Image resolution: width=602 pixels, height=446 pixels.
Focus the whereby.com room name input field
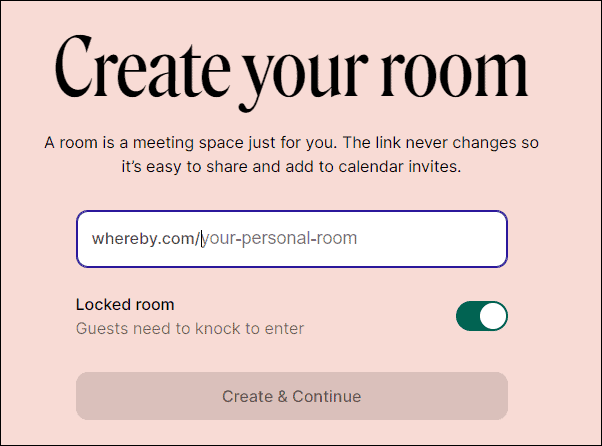292,239
